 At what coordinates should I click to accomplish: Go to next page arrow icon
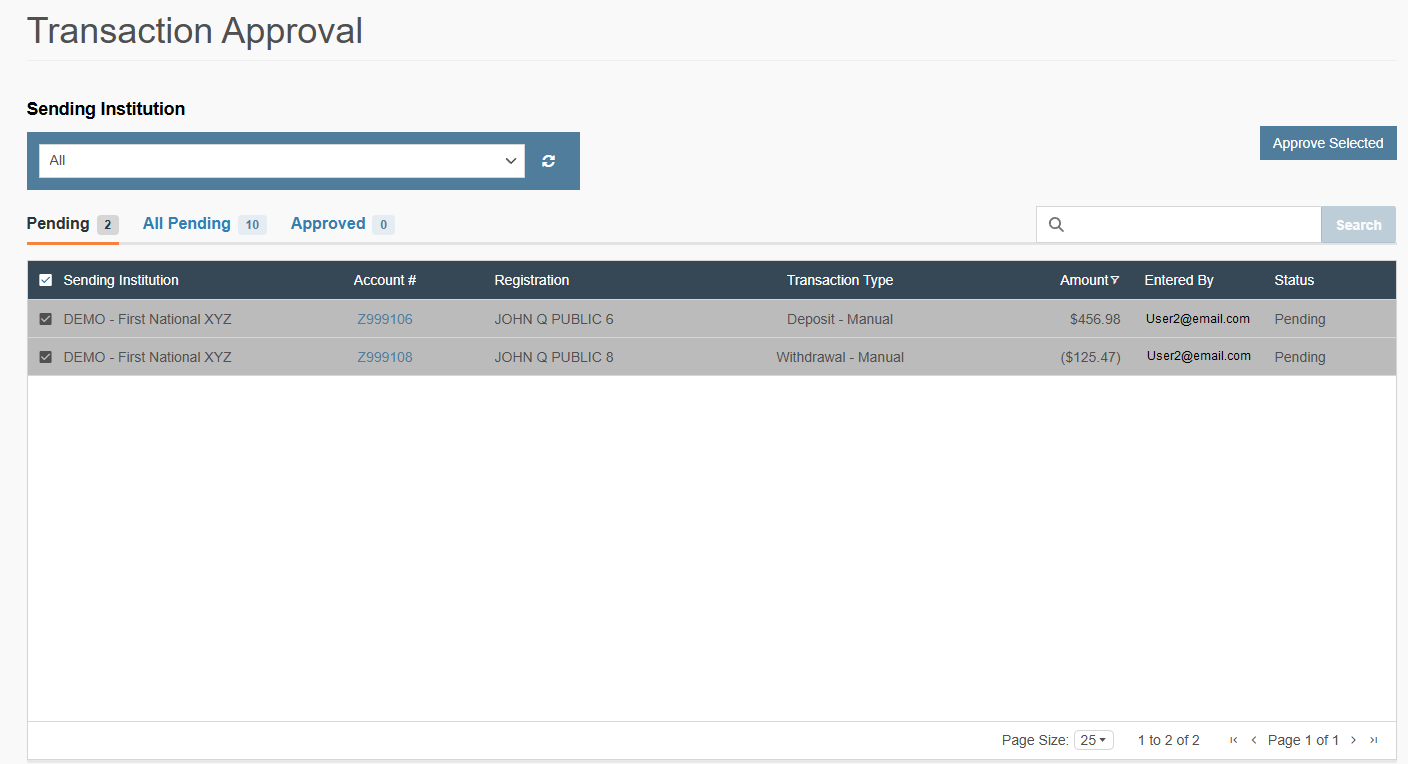tap(1354, 740)
